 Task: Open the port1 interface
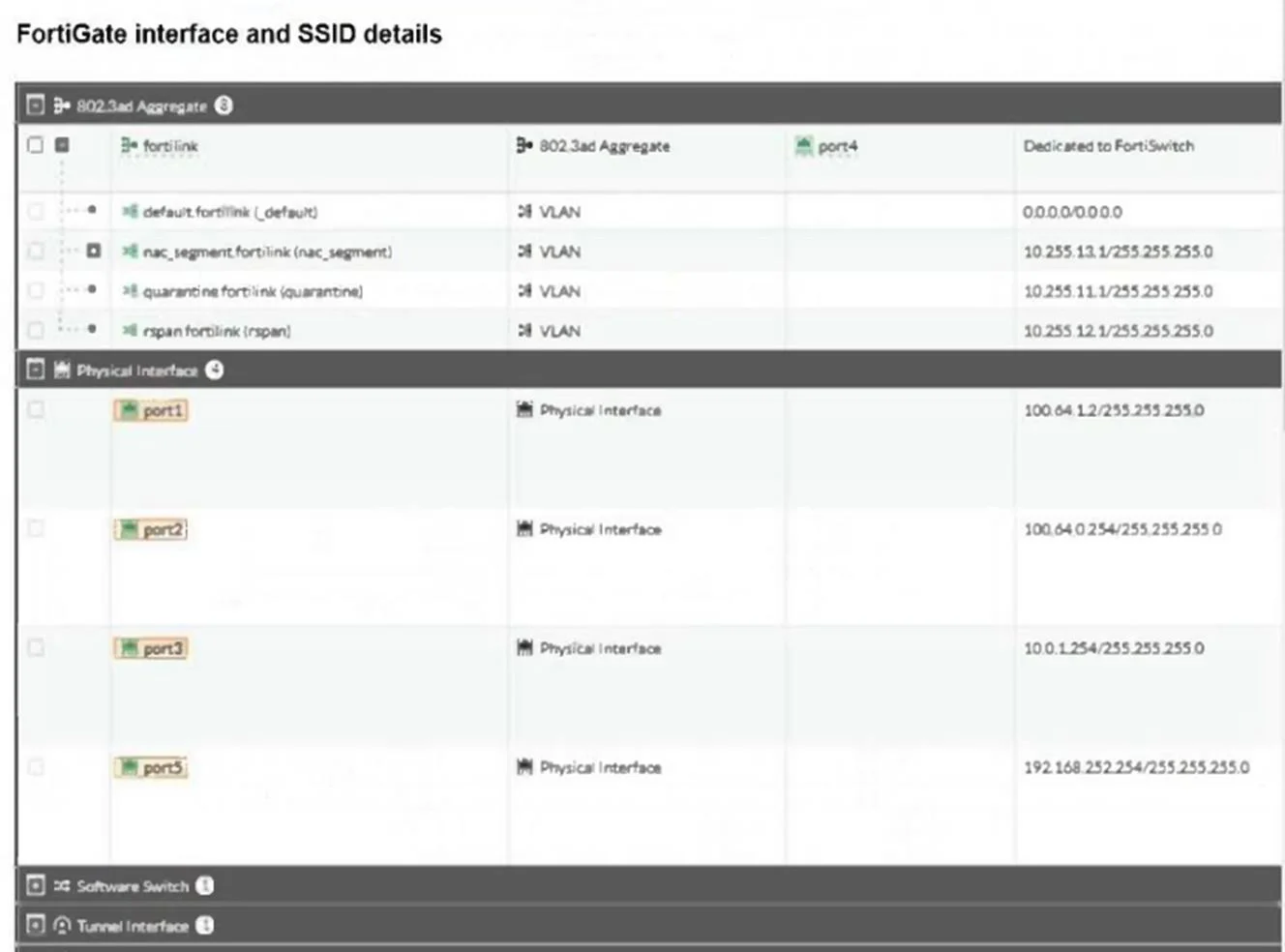[x=151, y=410]
